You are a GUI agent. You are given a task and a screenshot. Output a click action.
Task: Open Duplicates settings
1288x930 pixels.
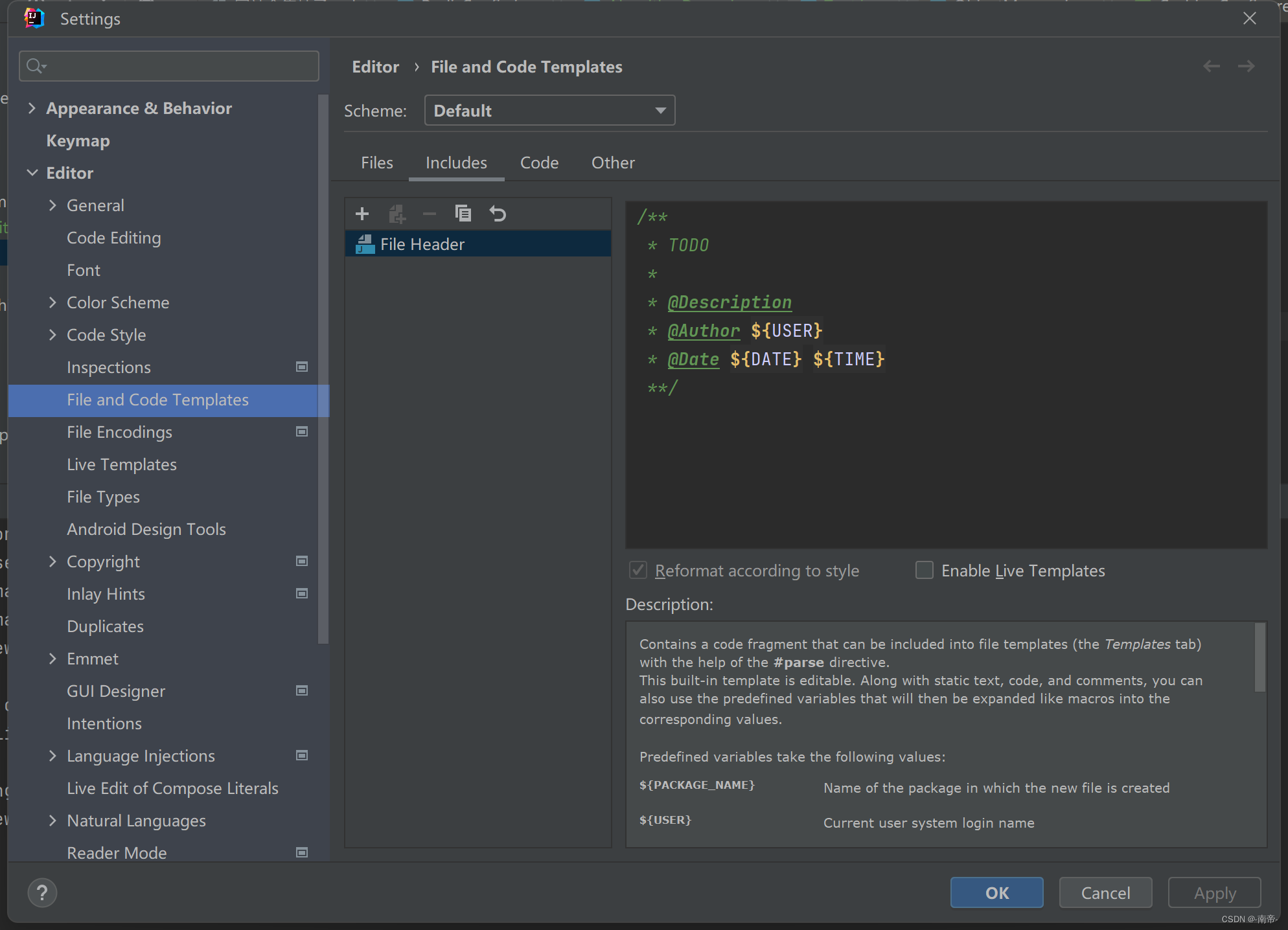105,626
